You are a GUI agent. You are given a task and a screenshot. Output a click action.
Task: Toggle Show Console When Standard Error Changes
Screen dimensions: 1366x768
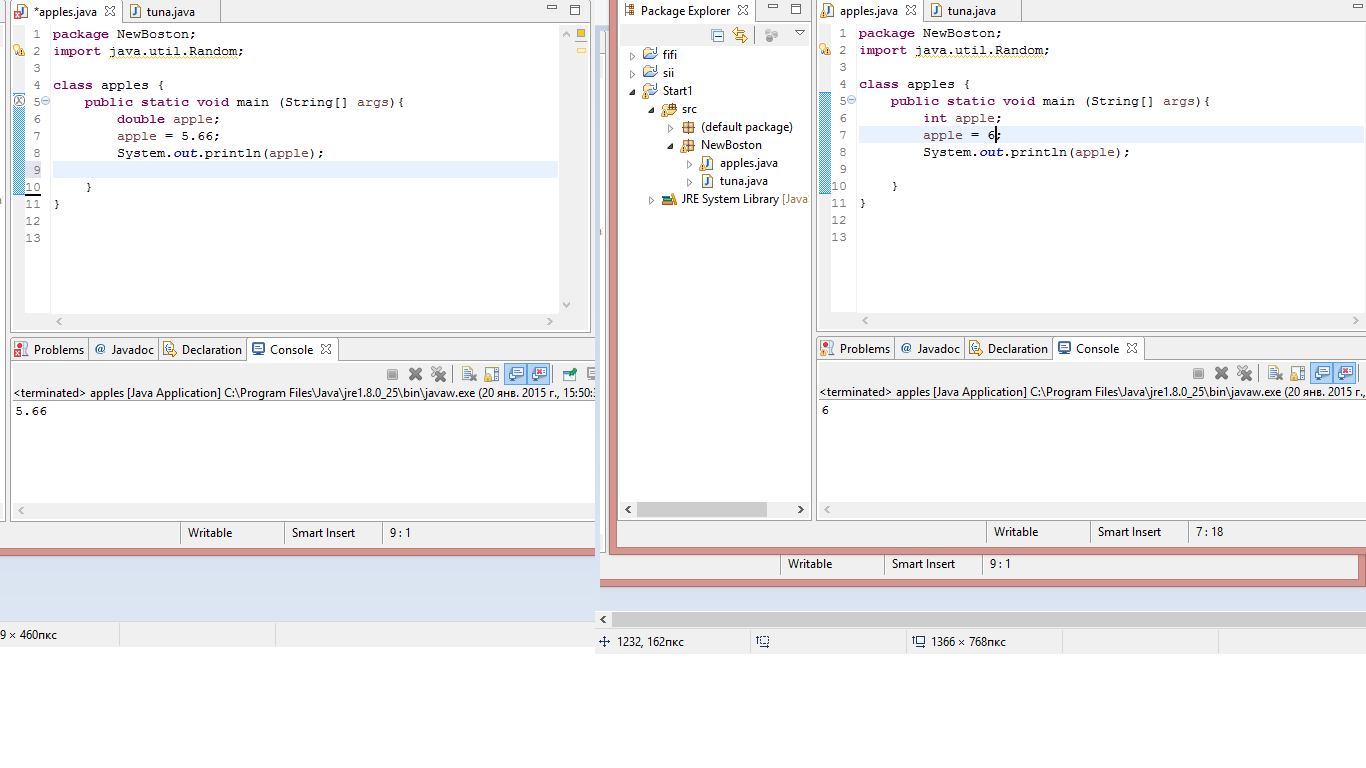tap(539, 374)
